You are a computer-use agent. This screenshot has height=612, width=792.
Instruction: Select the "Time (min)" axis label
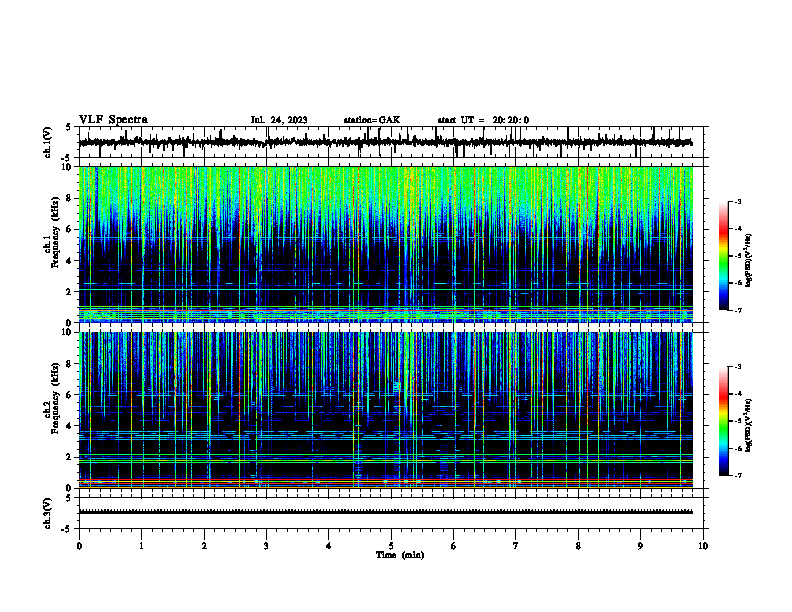400,555
